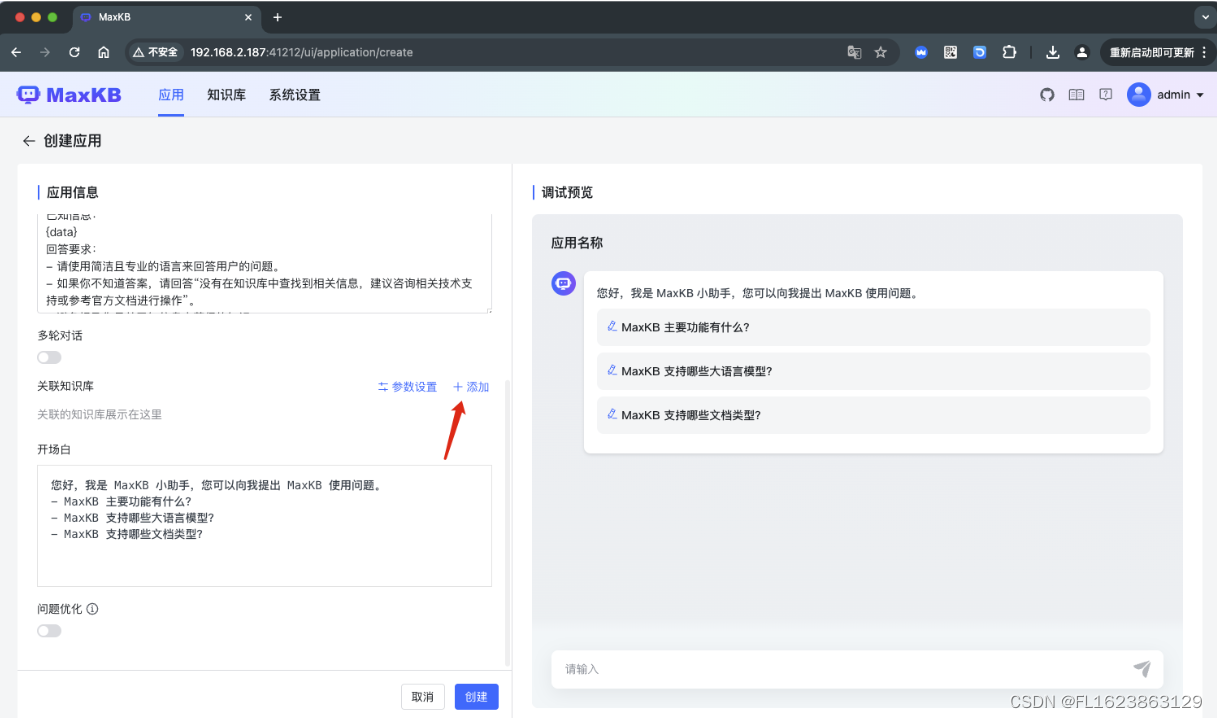1217x718 pixels.
Task: Enable the 多轮对话 switch
Action: click(49, 356)
